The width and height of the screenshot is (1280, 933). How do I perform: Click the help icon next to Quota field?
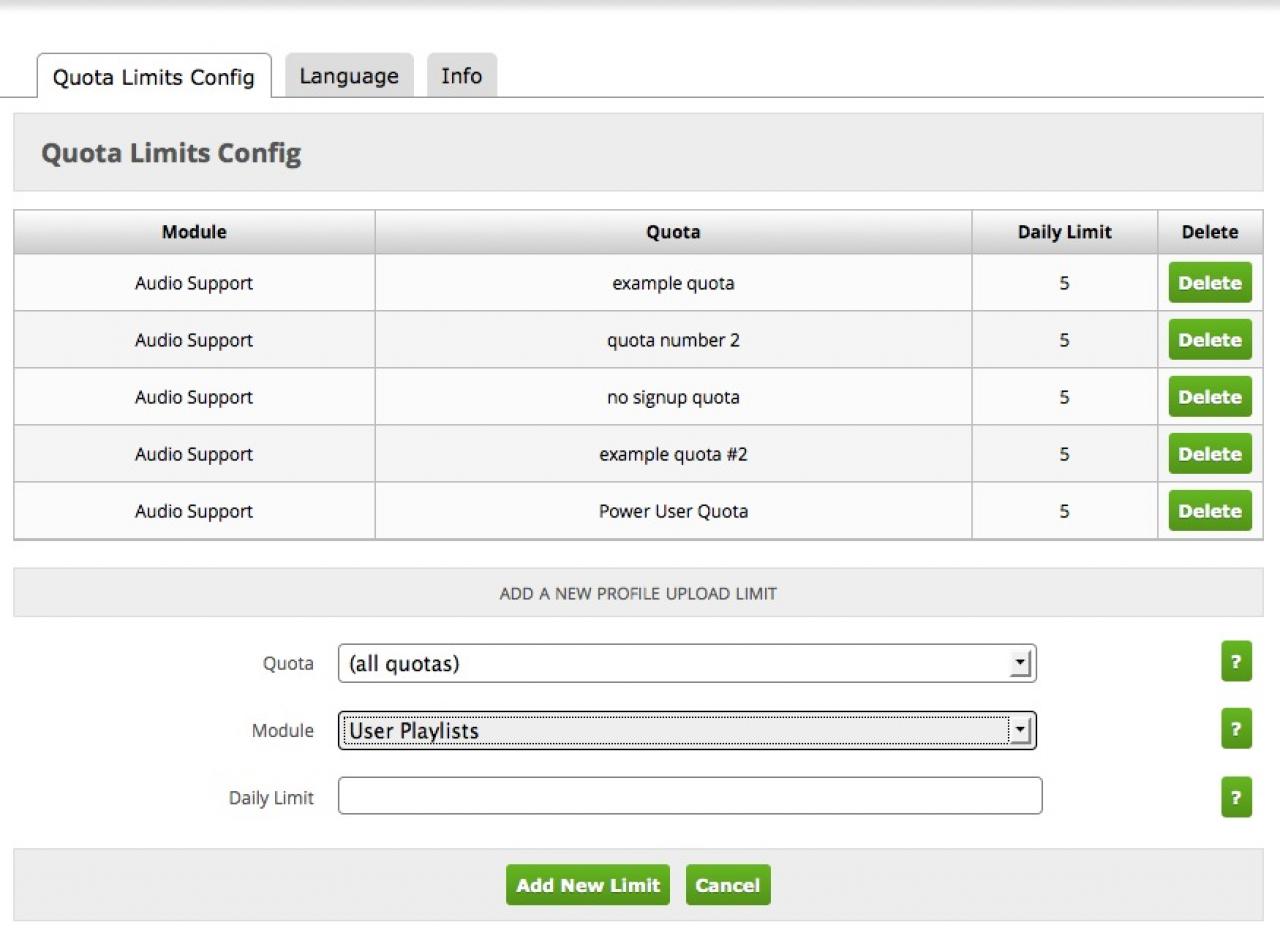coord(1236,662)
